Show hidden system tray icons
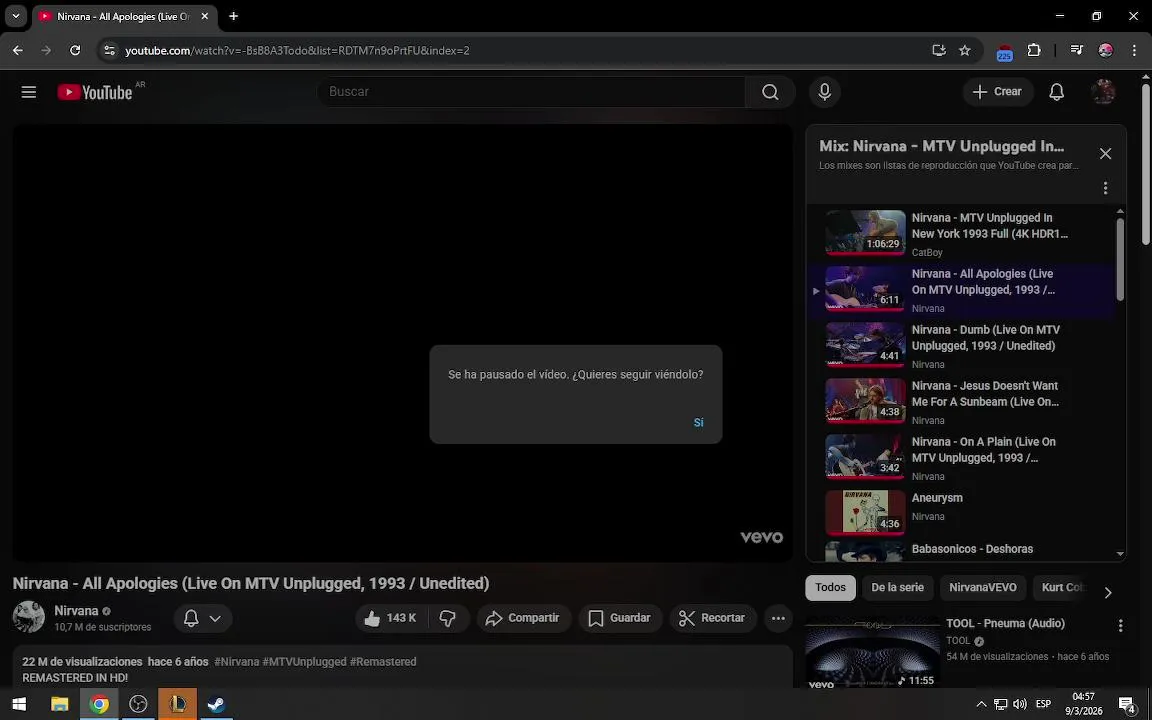Screen dimensions: 1152x720 pos(981,705)
